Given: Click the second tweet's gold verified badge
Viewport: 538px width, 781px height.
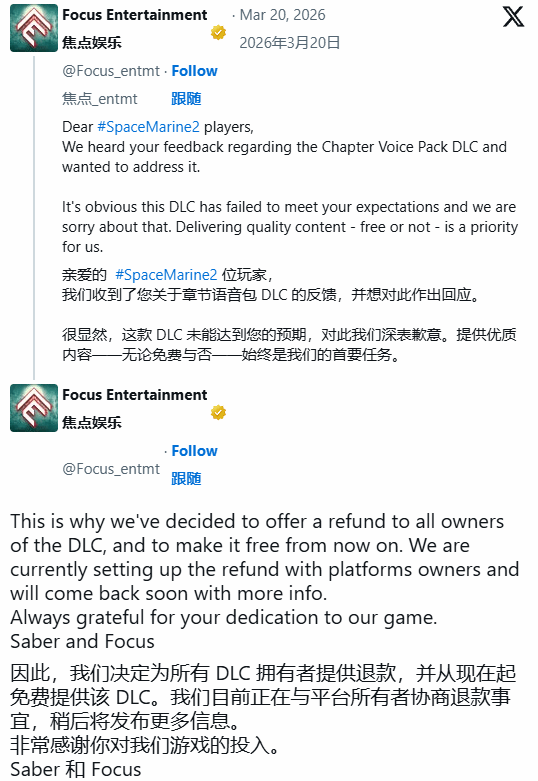Looking at the screenshot, I should pyautogui.click(x=218, y=412).
